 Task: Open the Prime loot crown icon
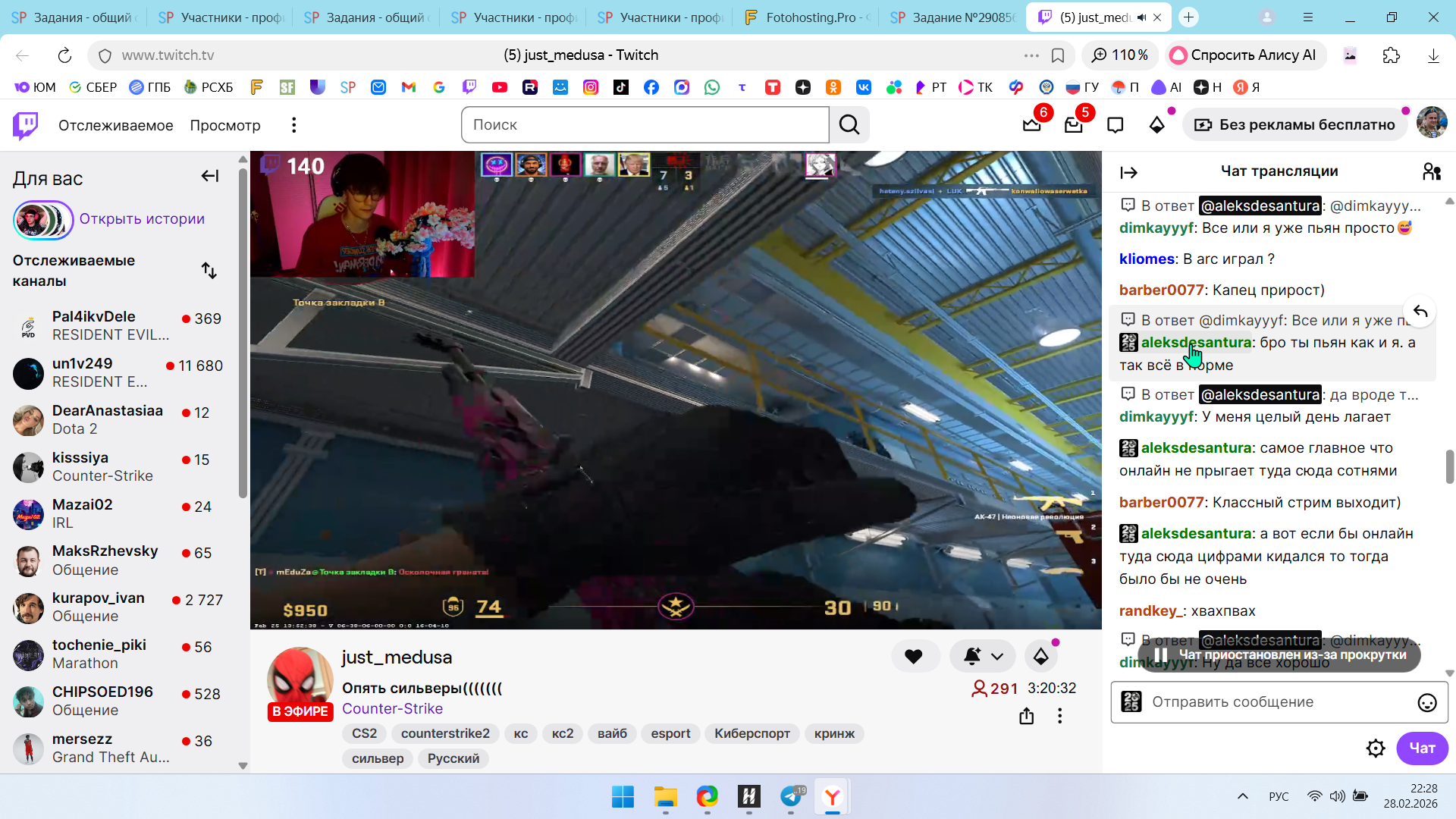[1031, 125]
